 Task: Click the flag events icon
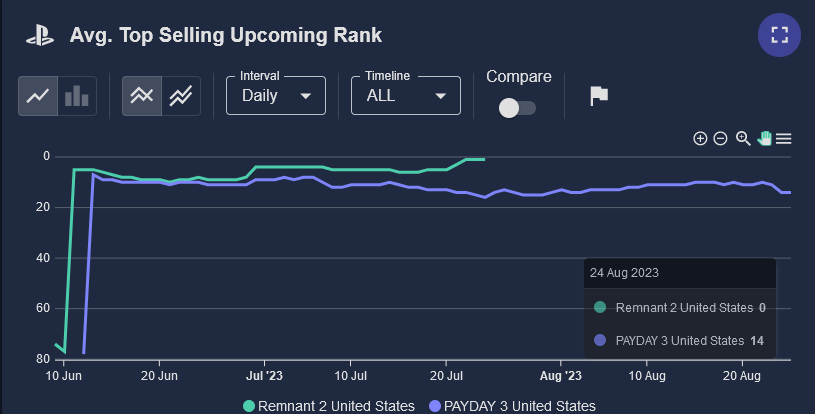599,96
